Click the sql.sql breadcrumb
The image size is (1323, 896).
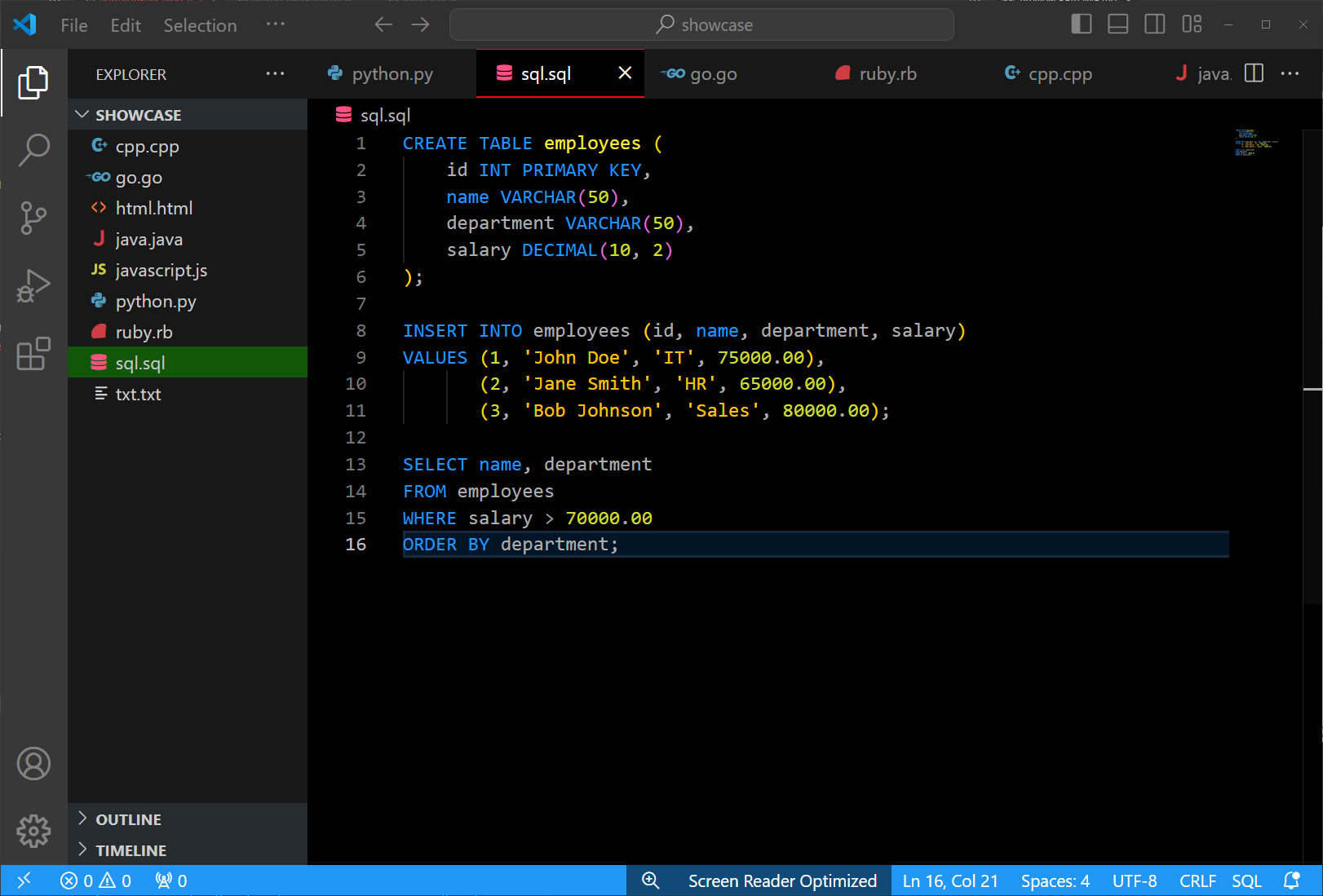pos(374,115)
